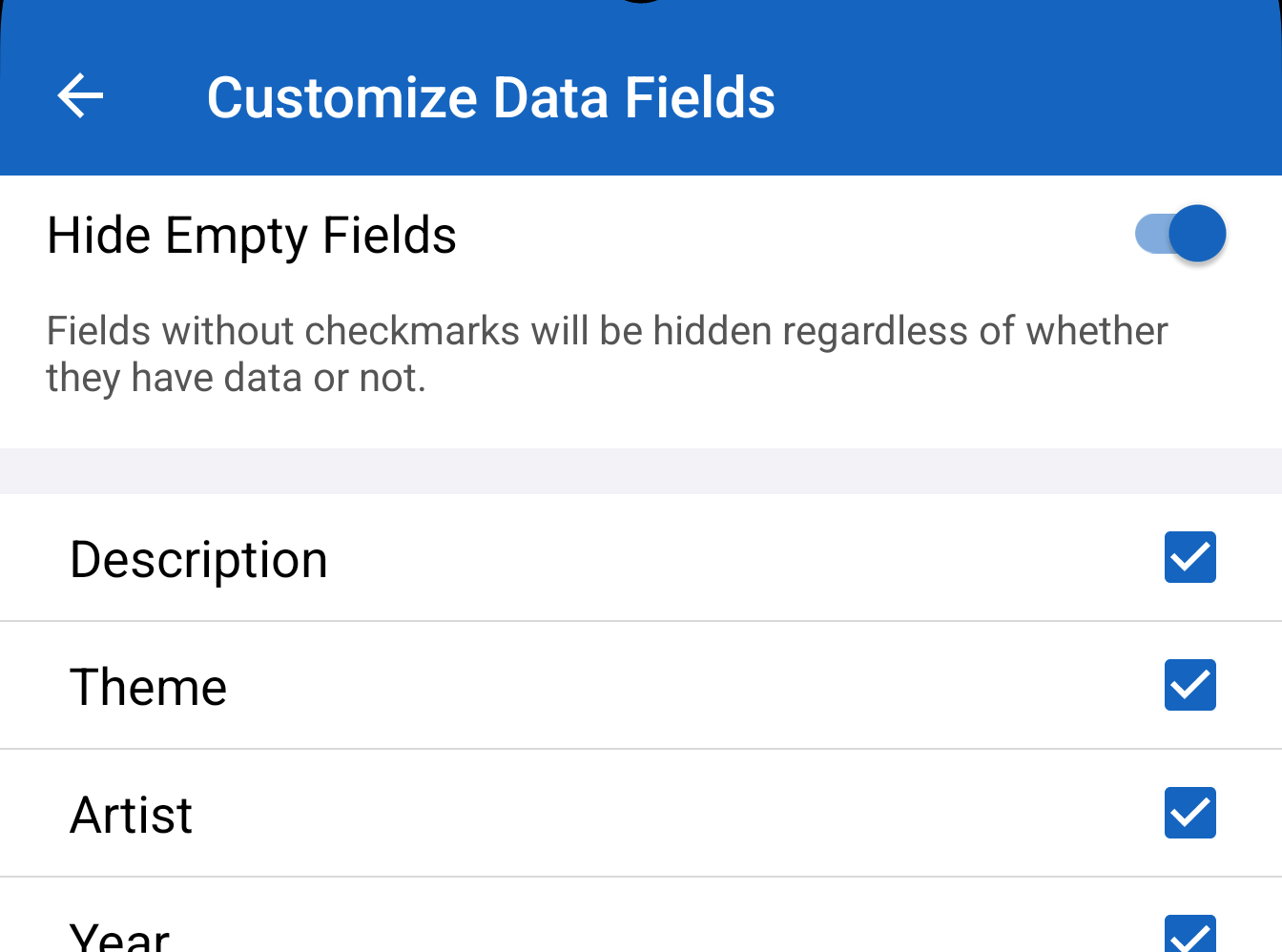This screenshot has height=952, width=1282.
Task: Tap the Customize Data Fields title
Action: 490,97
